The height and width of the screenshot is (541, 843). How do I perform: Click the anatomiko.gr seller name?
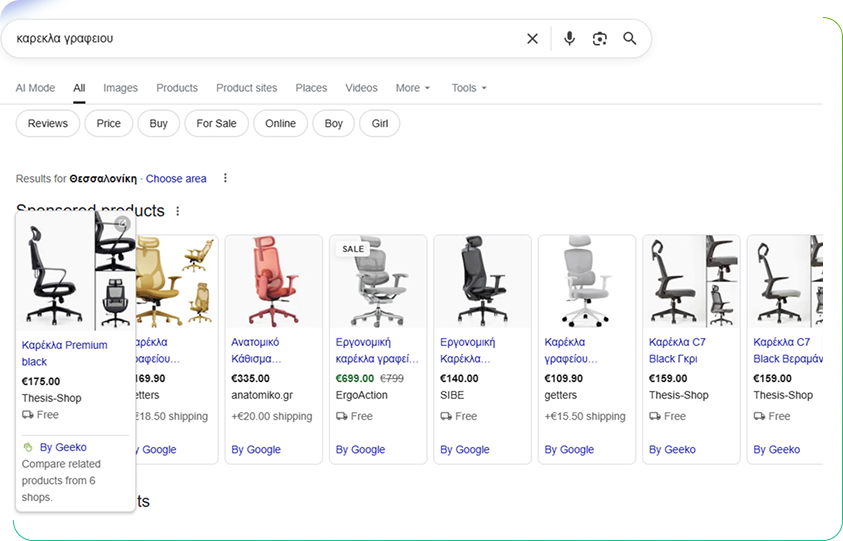[x=262, y=395]
